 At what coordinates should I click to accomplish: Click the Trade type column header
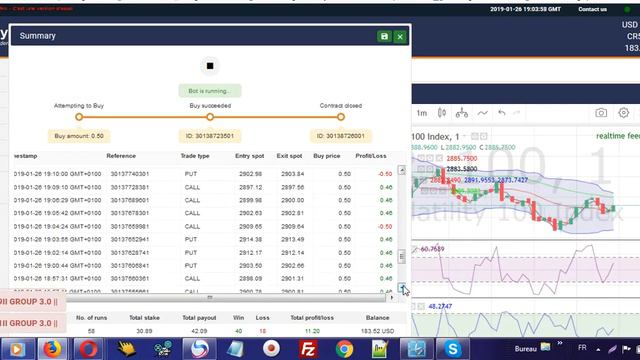click(x=195, y=156)
